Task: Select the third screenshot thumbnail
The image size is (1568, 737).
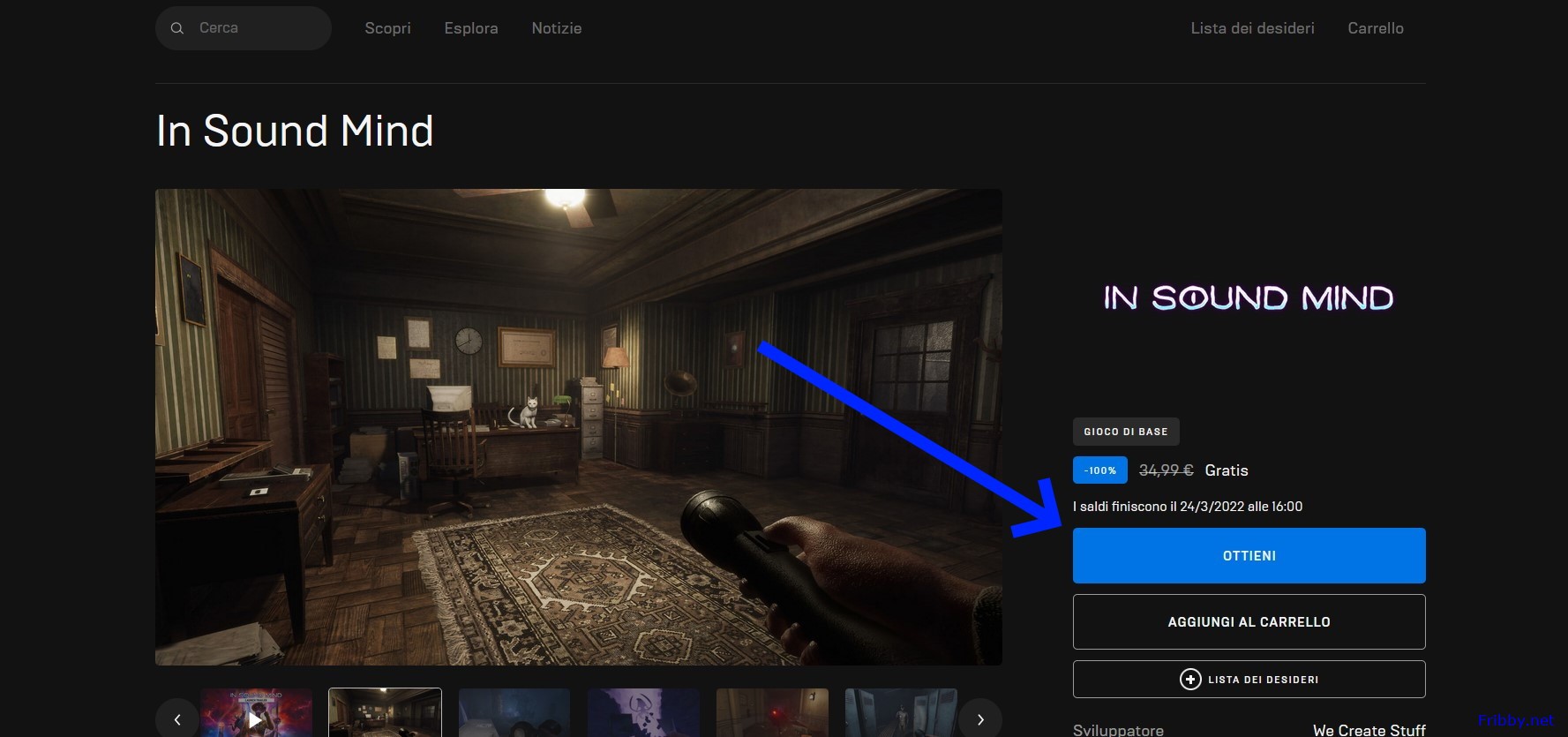Action: (x=514, y=713)
